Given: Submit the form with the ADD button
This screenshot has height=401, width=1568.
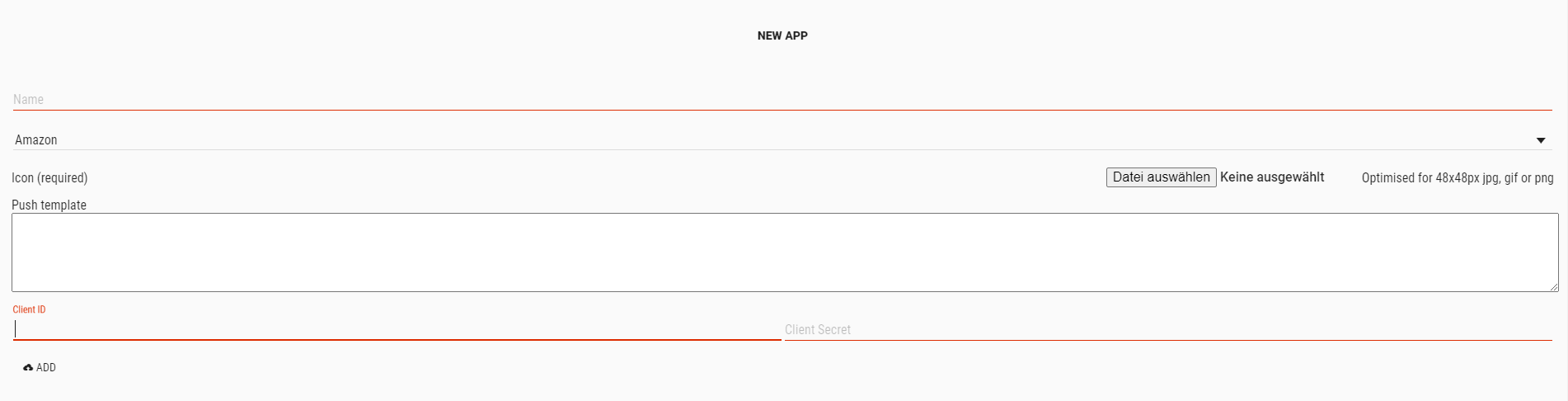Looking at the screenshot, I should [x=40, y=368].
